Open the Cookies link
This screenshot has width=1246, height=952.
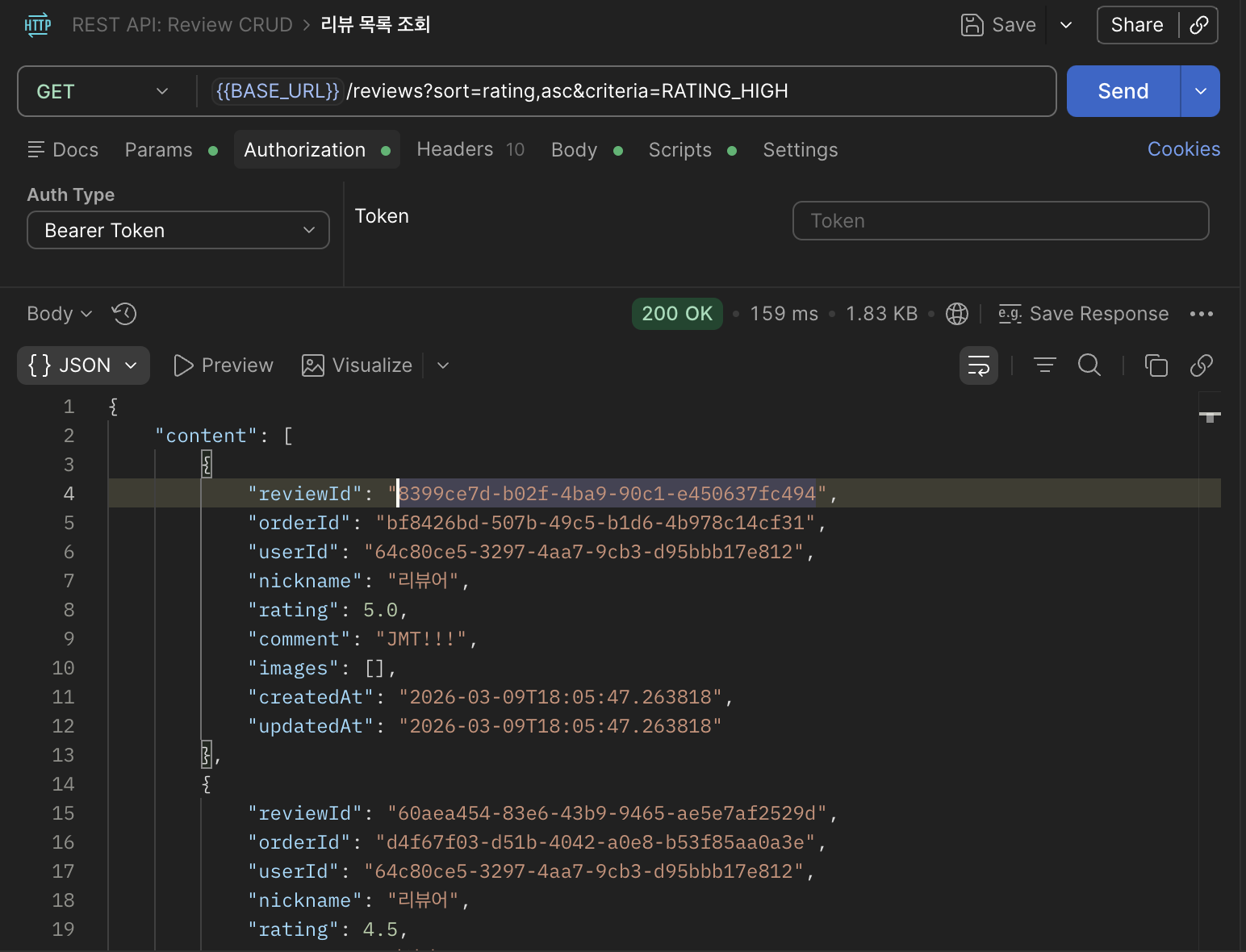pyautogui.click(x=1184, y=149)
